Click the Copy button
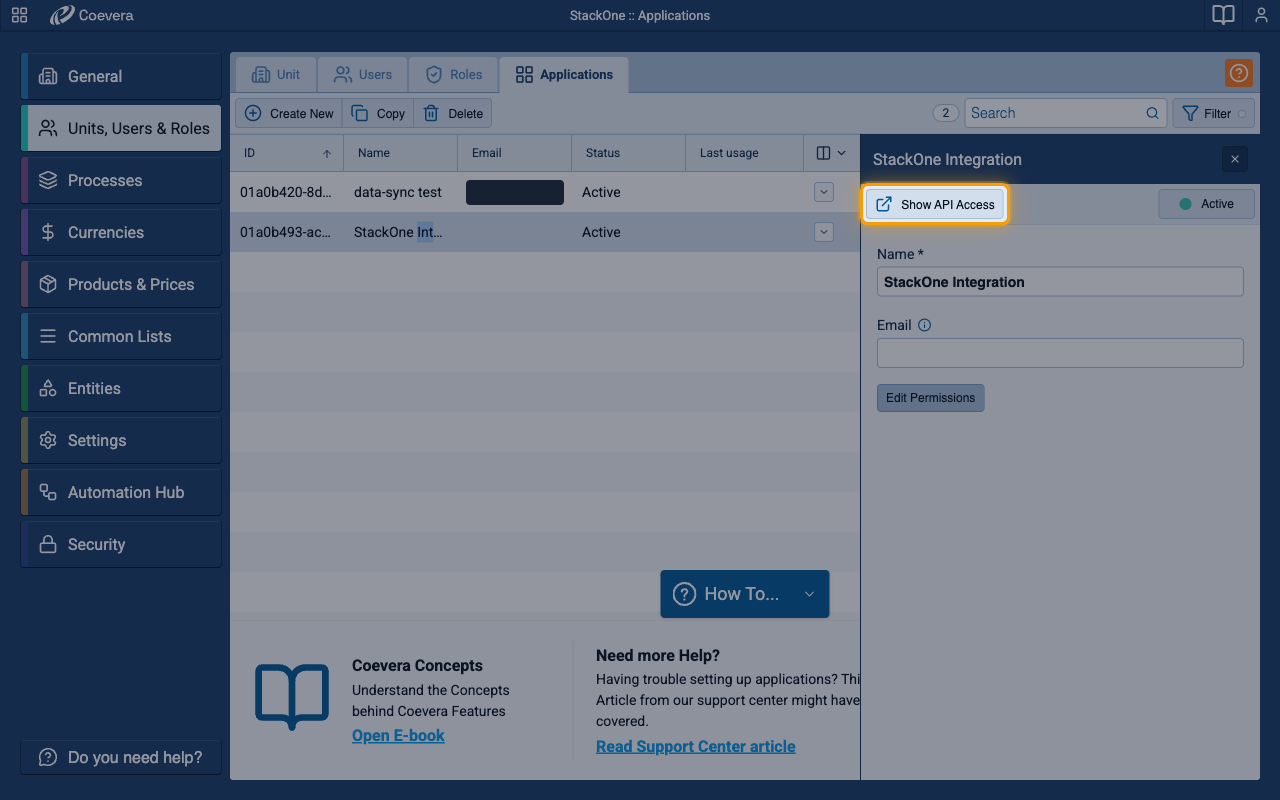 378,113
